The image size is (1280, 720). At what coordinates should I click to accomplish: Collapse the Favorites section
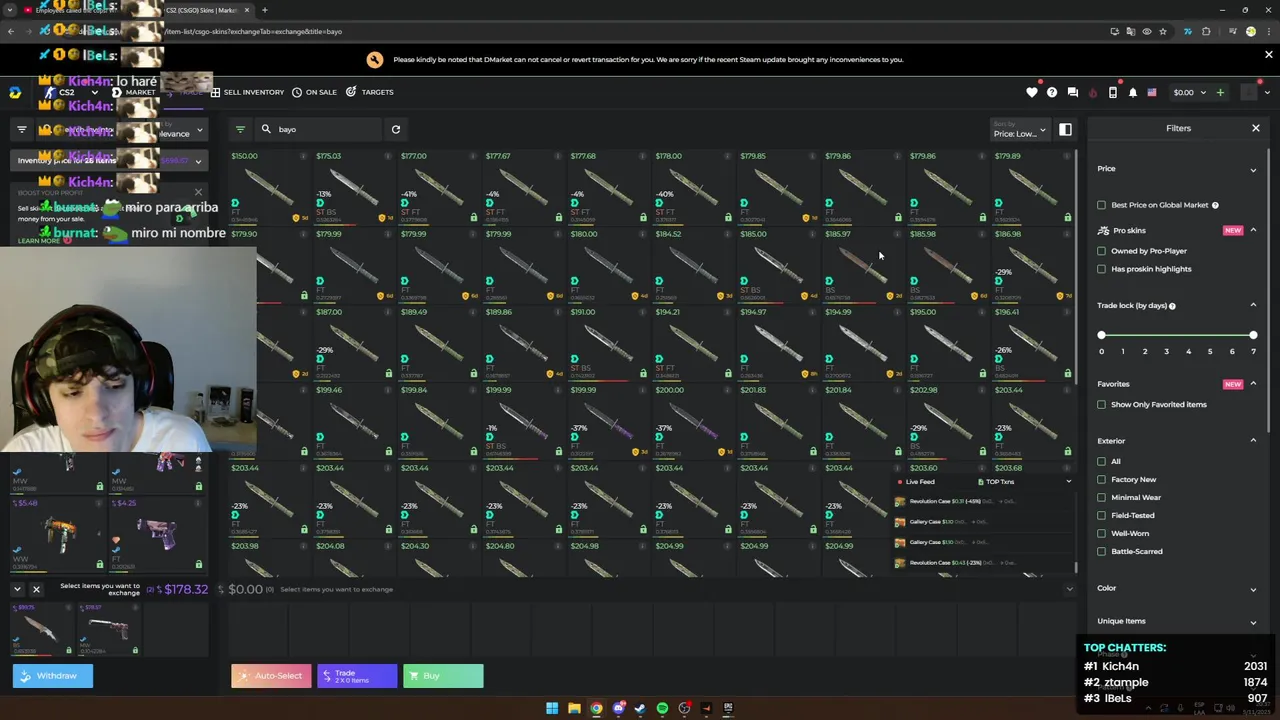(1253, 384)
